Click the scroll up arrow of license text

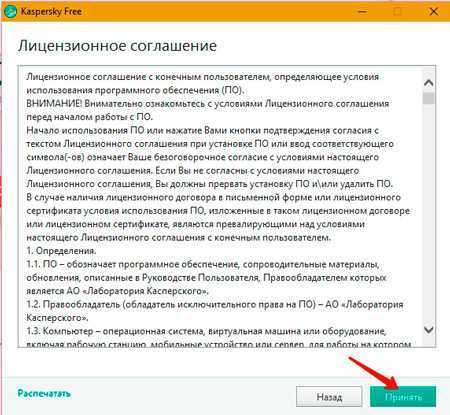coord(429,83)
